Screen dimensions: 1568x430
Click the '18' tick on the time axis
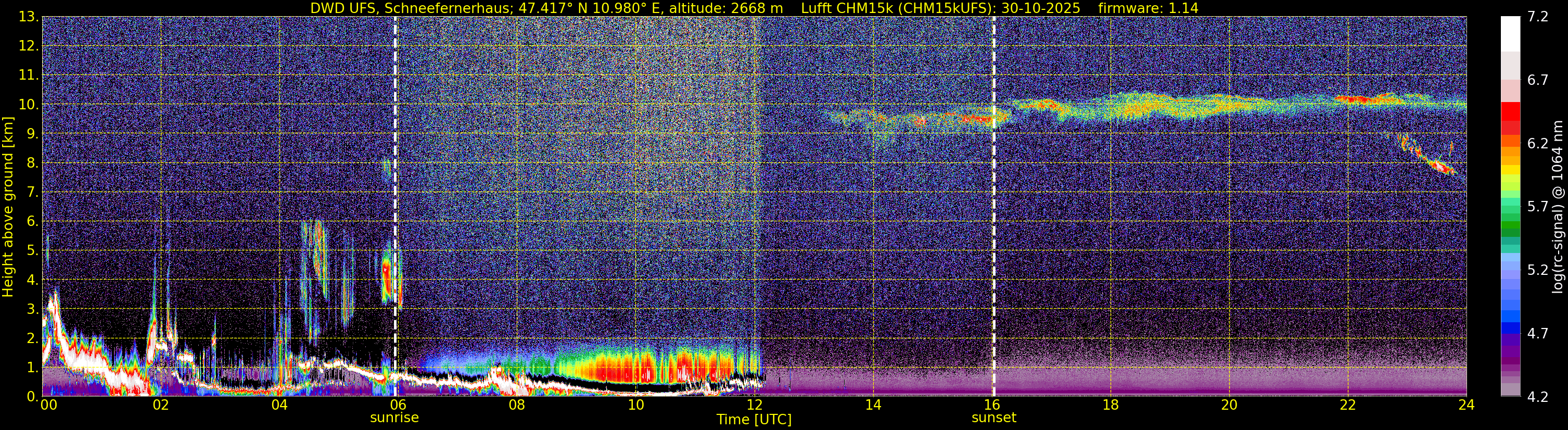pos(1110,405)
